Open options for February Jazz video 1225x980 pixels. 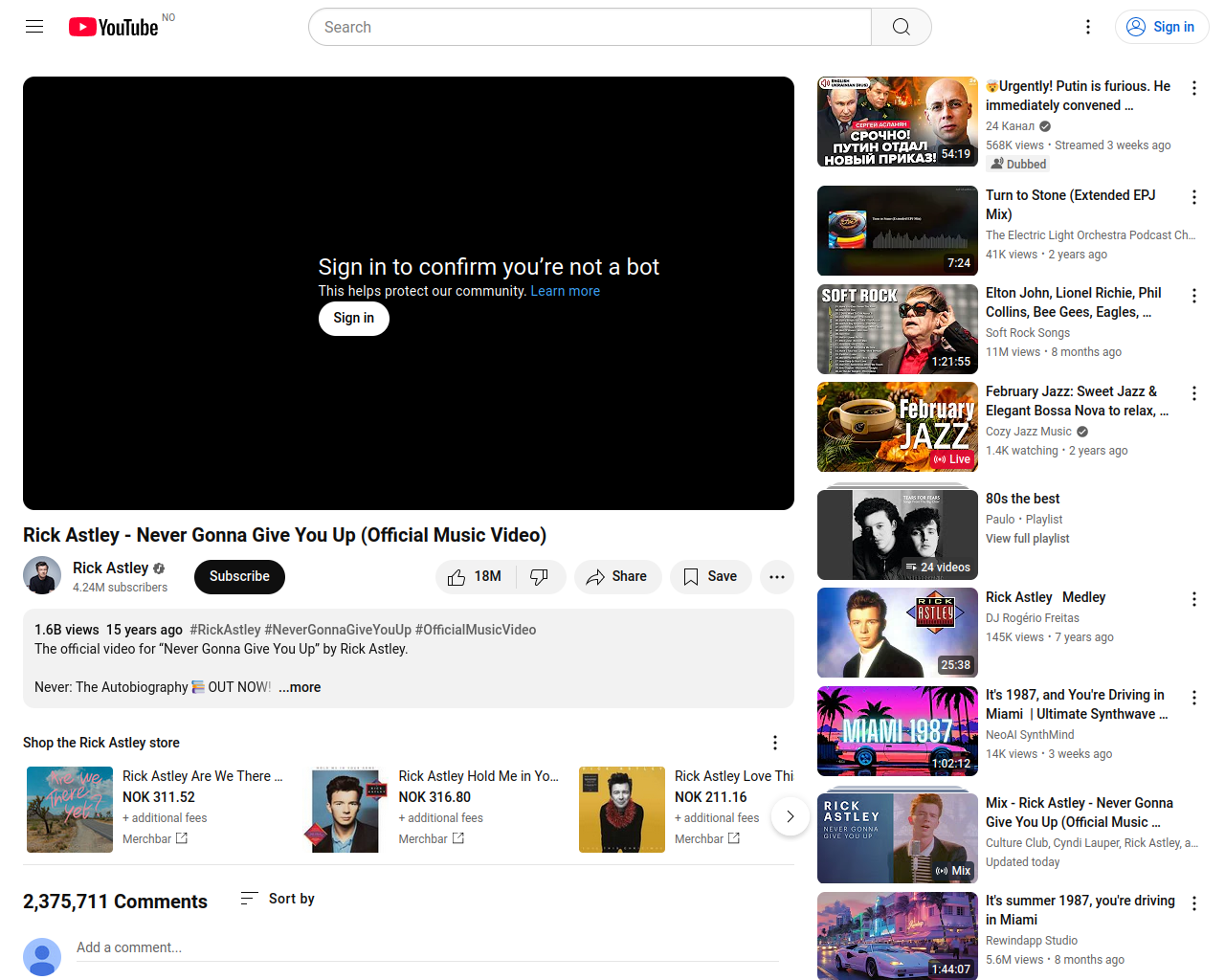1194,393
